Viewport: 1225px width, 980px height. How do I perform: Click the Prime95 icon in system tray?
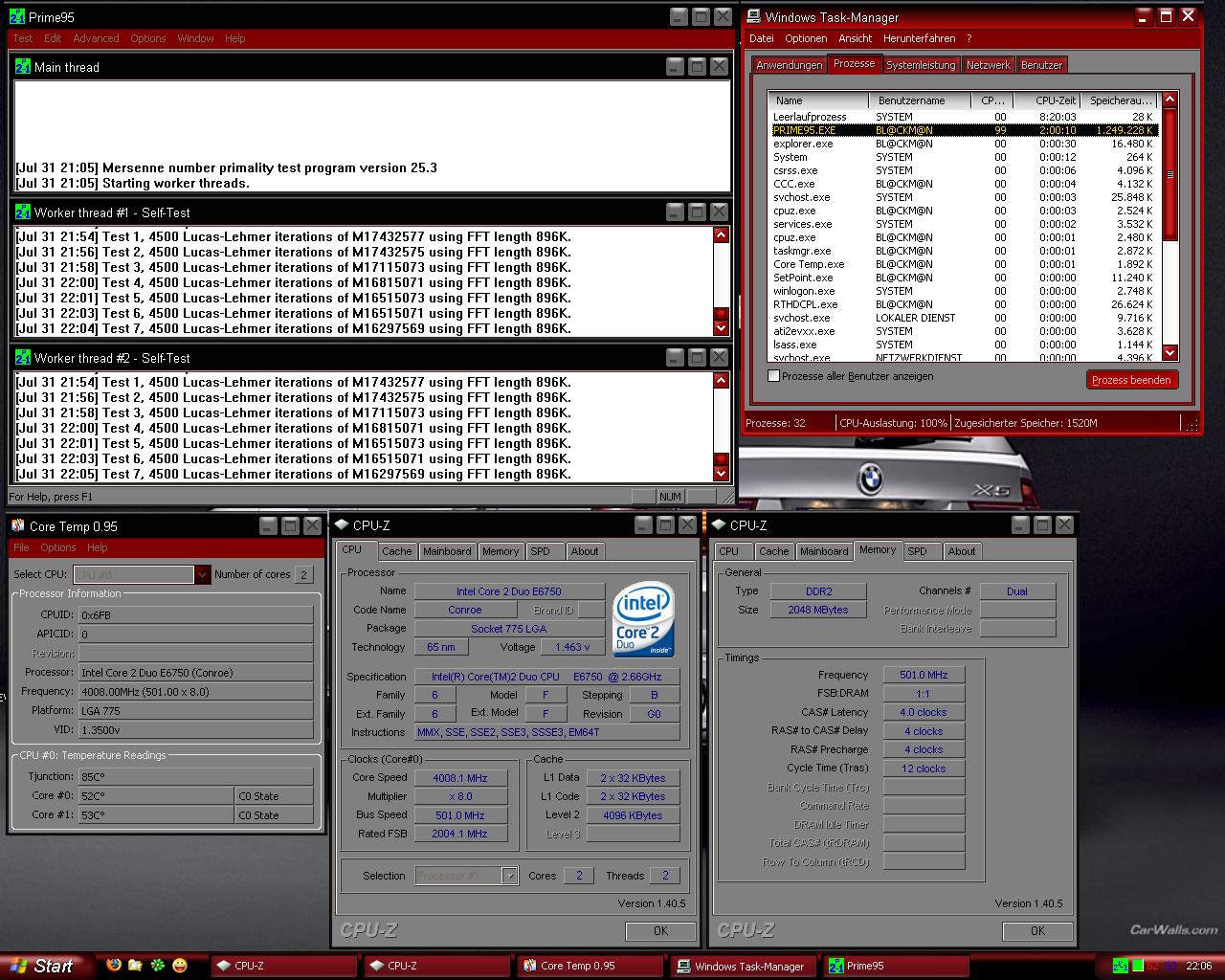click(1119, 967)
